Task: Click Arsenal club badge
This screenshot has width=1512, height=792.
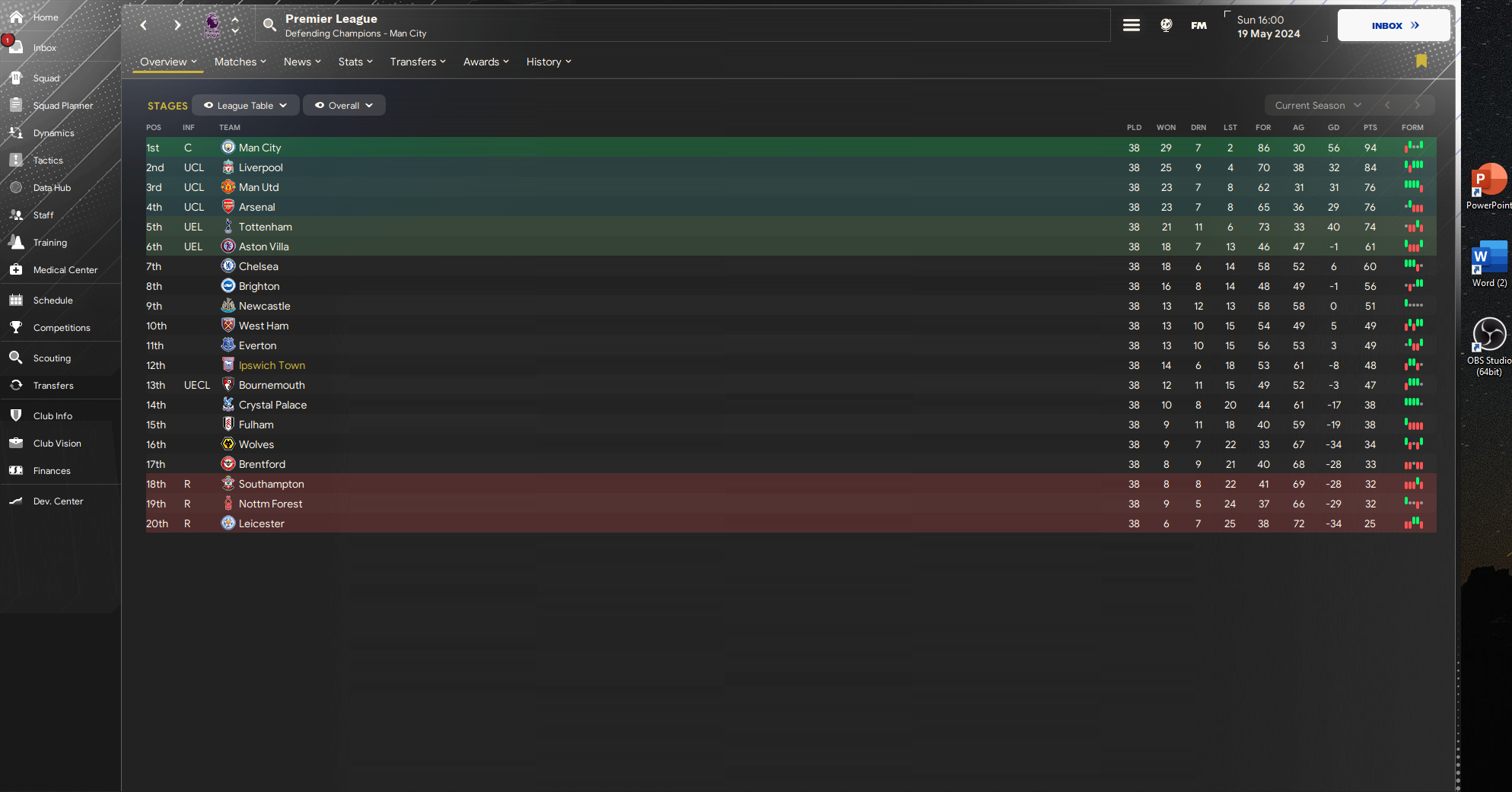Action: coord(228,206)
